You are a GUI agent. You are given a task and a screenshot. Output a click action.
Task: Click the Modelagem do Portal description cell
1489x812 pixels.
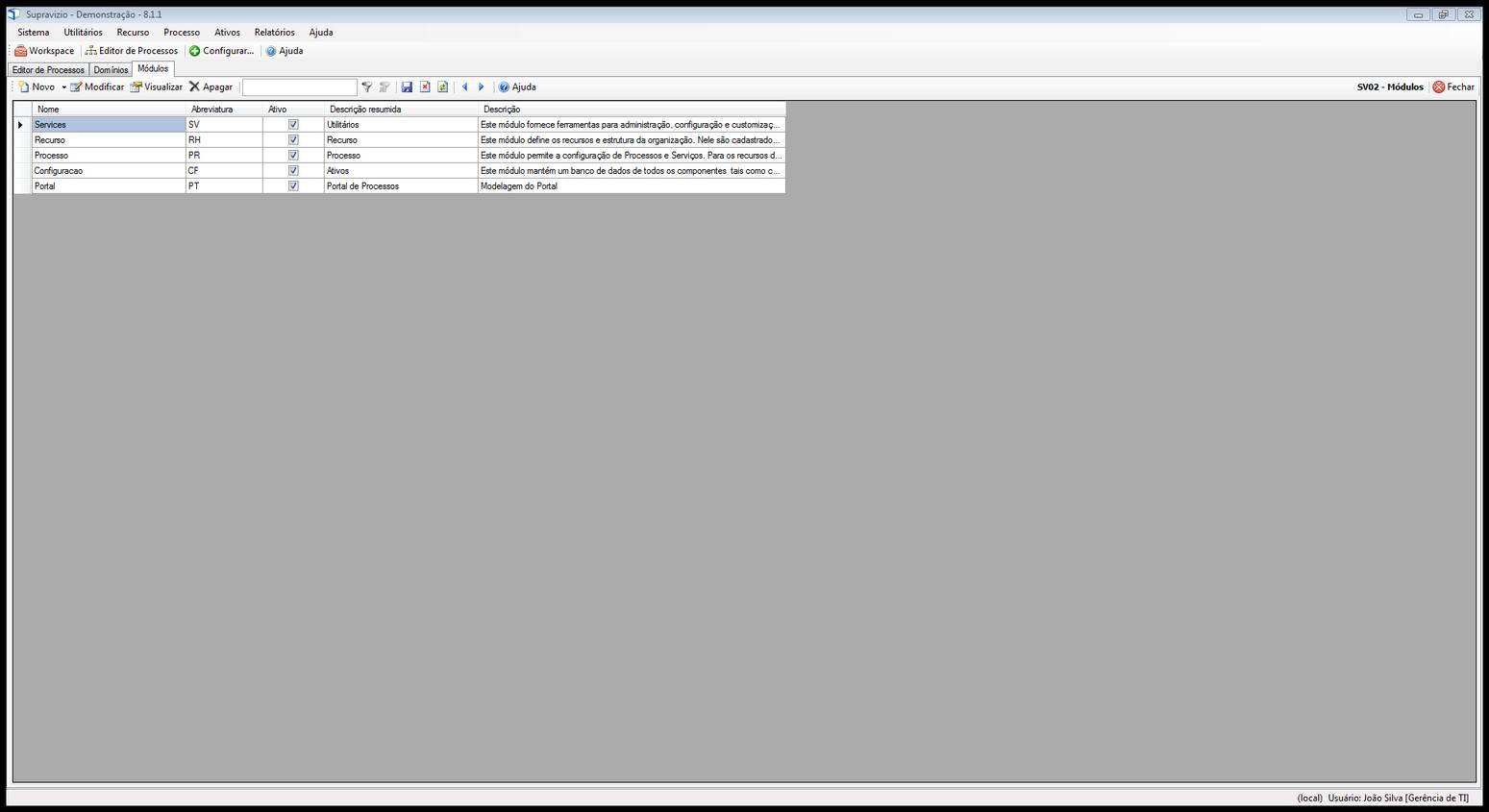[632, 186]
